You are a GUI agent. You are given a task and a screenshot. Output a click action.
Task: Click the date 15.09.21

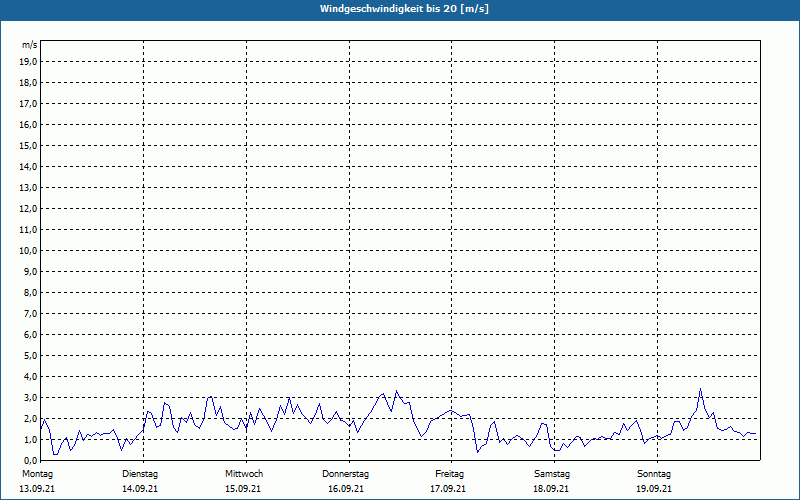243,489
